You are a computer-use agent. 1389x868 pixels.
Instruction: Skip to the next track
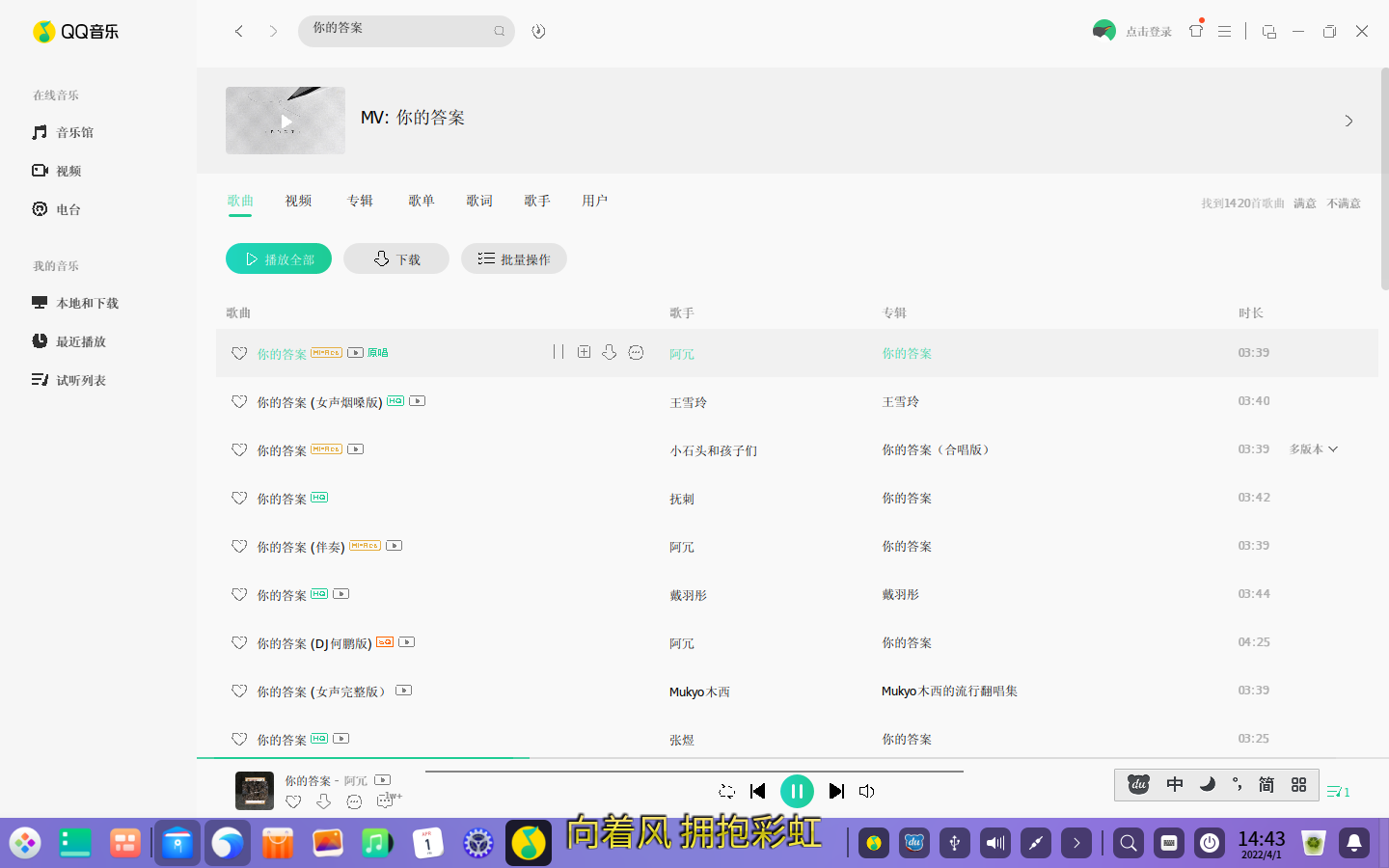[836, 791]
